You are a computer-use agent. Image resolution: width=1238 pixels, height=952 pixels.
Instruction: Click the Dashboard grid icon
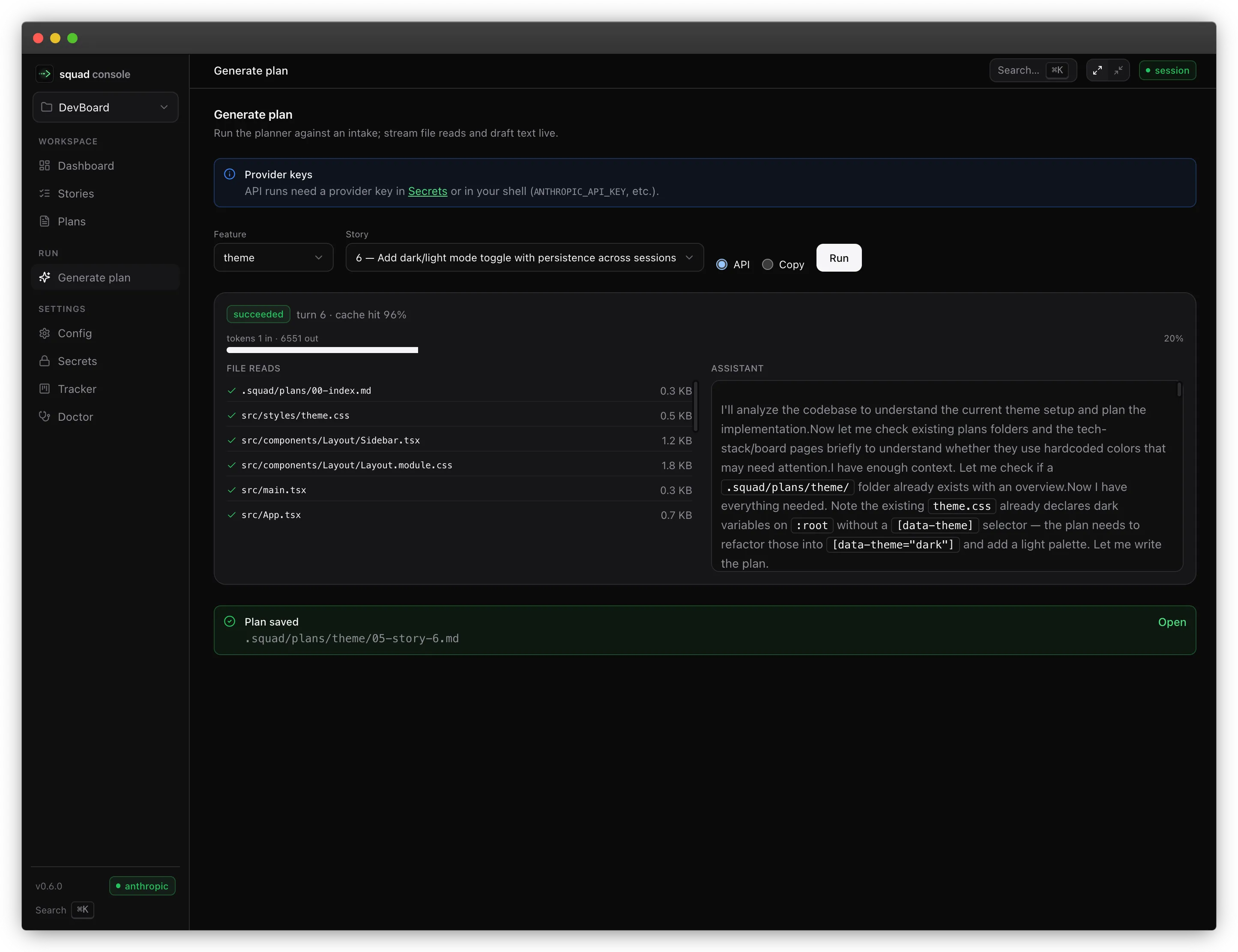pyautogui.click(x=44, y=165)
